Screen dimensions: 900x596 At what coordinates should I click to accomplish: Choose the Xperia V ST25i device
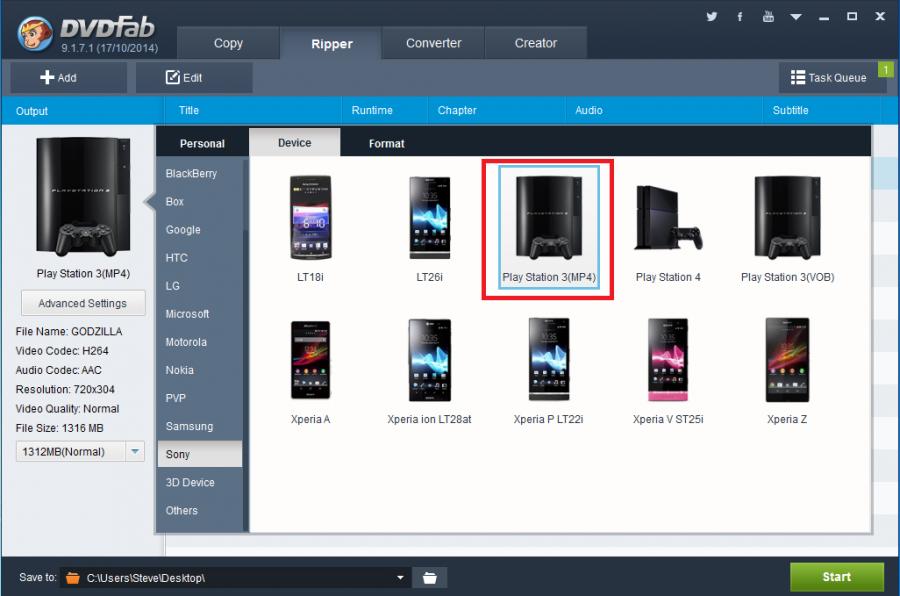point(668,360)
